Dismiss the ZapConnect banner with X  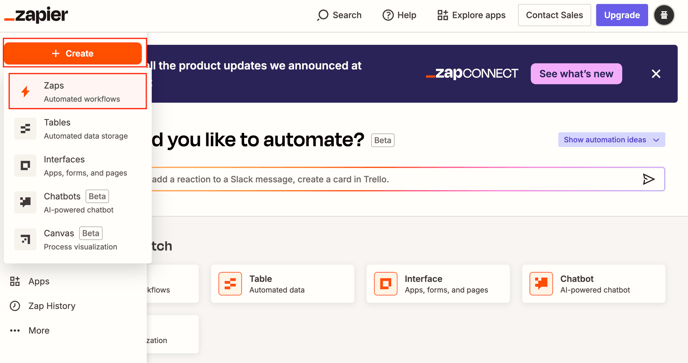pos(656,74)
